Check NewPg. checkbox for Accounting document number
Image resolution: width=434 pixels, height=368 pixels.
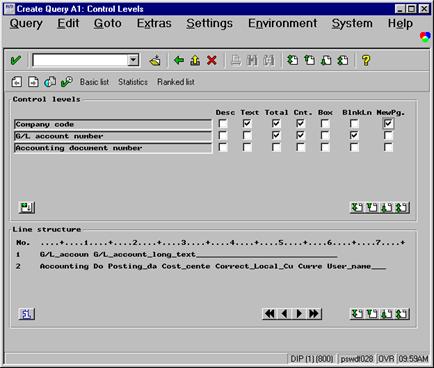point(388,147)
